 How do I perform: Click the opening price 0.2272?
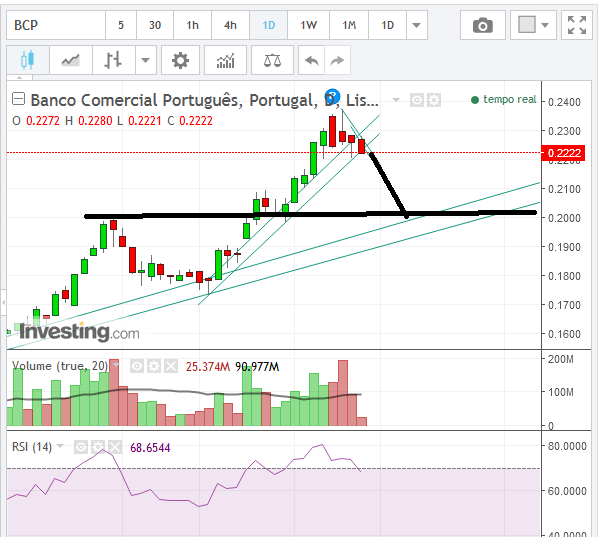coord(43,121)
